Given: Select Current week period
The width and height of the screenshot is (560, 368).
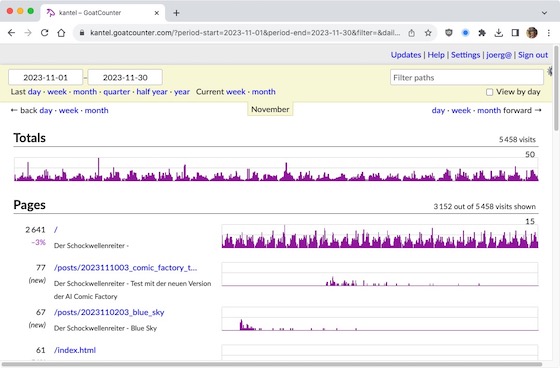Looking at the screenshot, I should [x=236, y=92].
